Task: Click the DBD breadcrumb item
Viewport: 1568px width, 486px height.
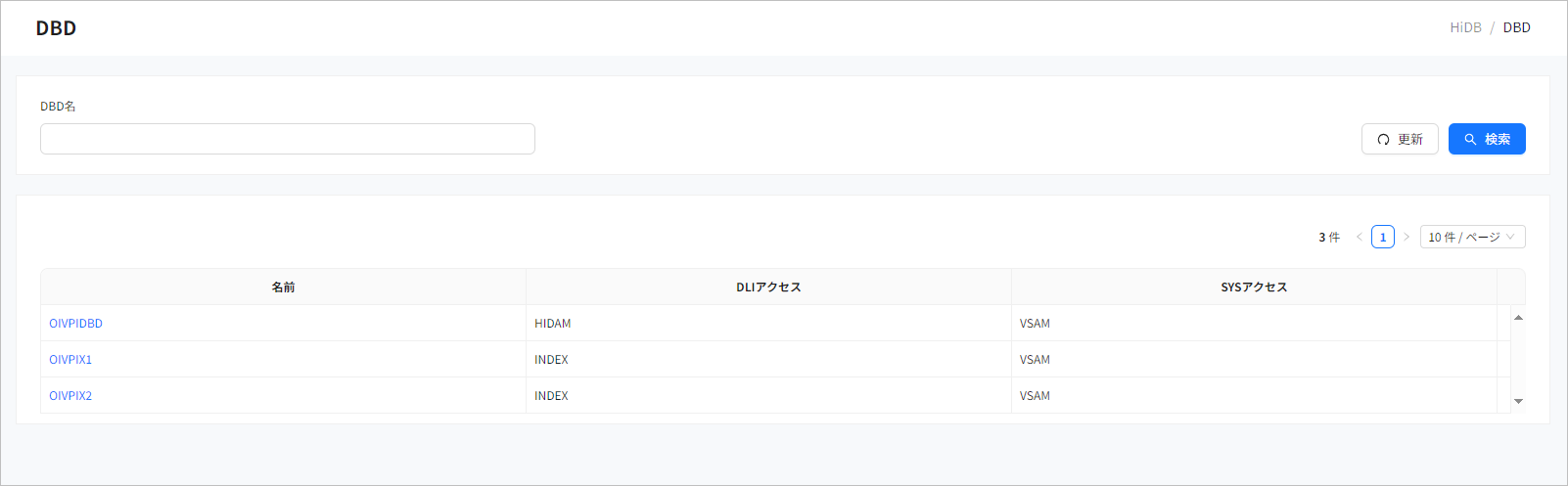Action: [1516, 27]
